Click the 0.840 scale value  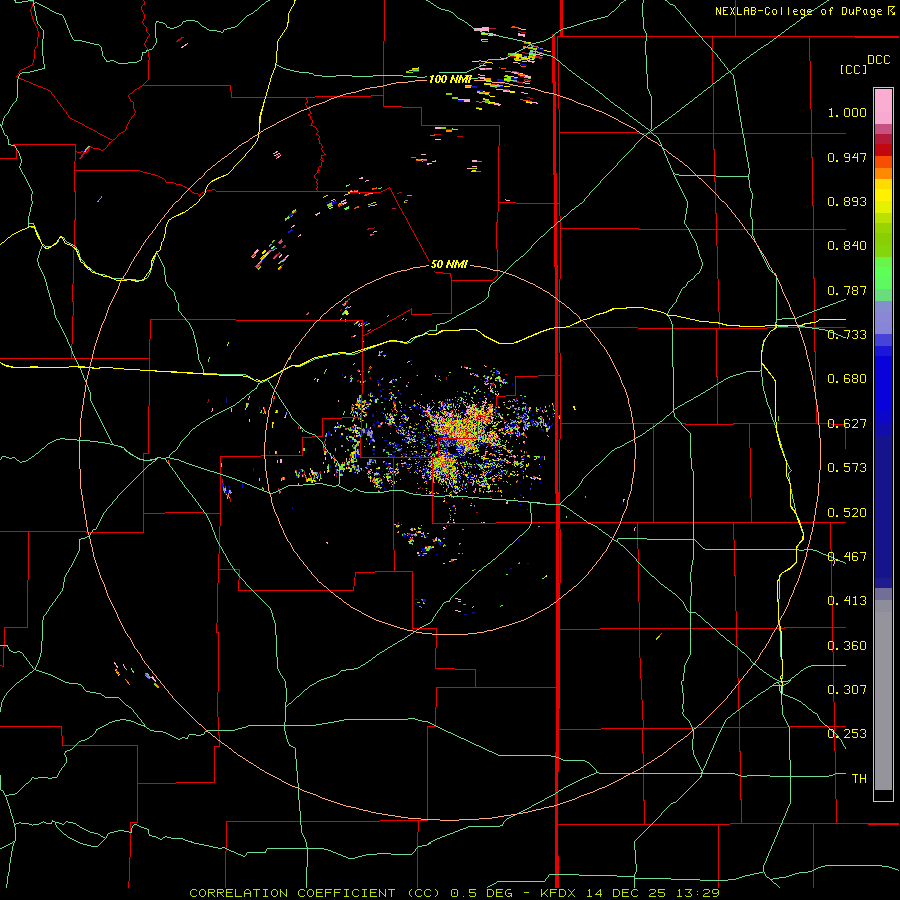tap(847, 246)
